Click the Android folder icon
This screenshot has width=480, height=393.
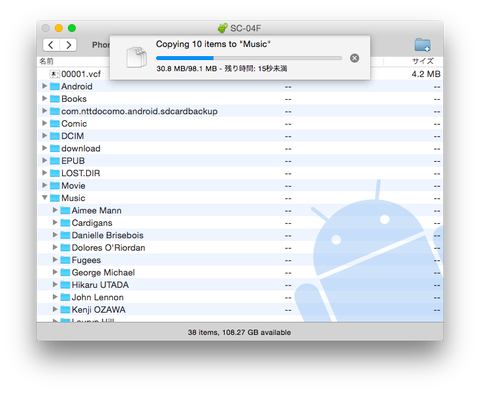tap(55, 86)
